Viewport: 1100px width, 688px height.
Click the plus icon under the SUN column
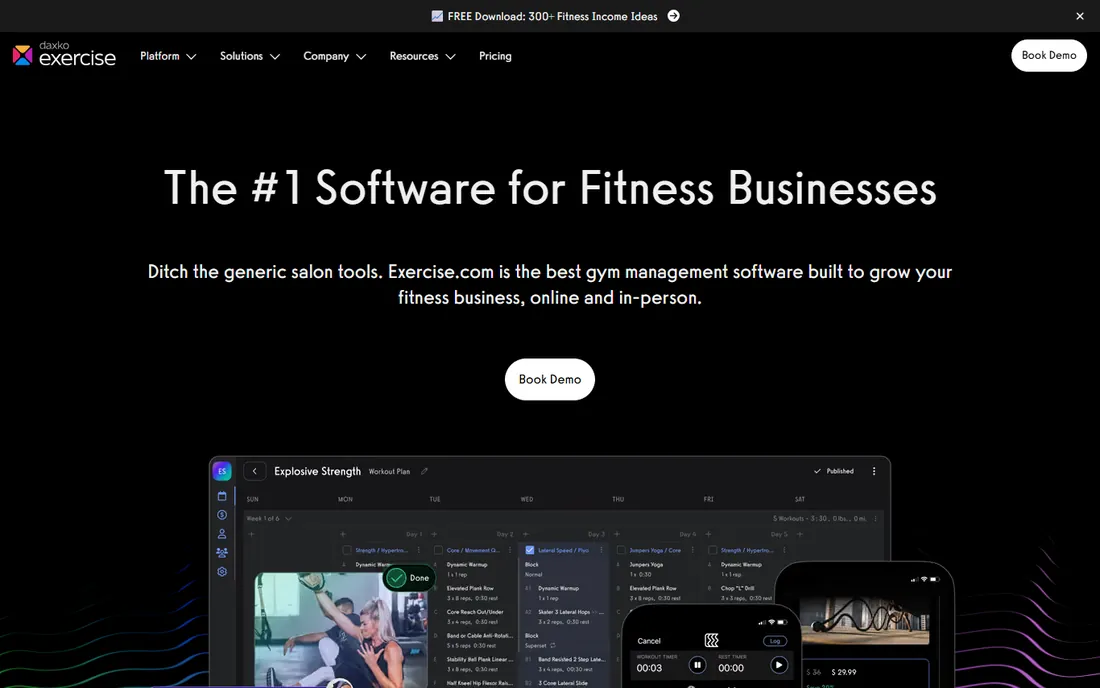[x=251, y=534]
